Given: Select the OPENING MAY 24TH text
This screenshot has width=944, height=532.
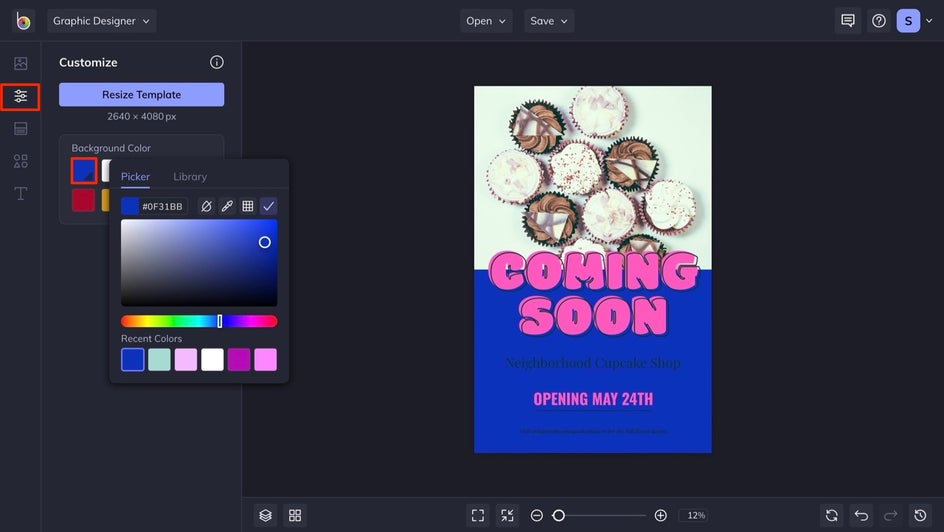Looking at the screenshot, I should coord(593,399).
